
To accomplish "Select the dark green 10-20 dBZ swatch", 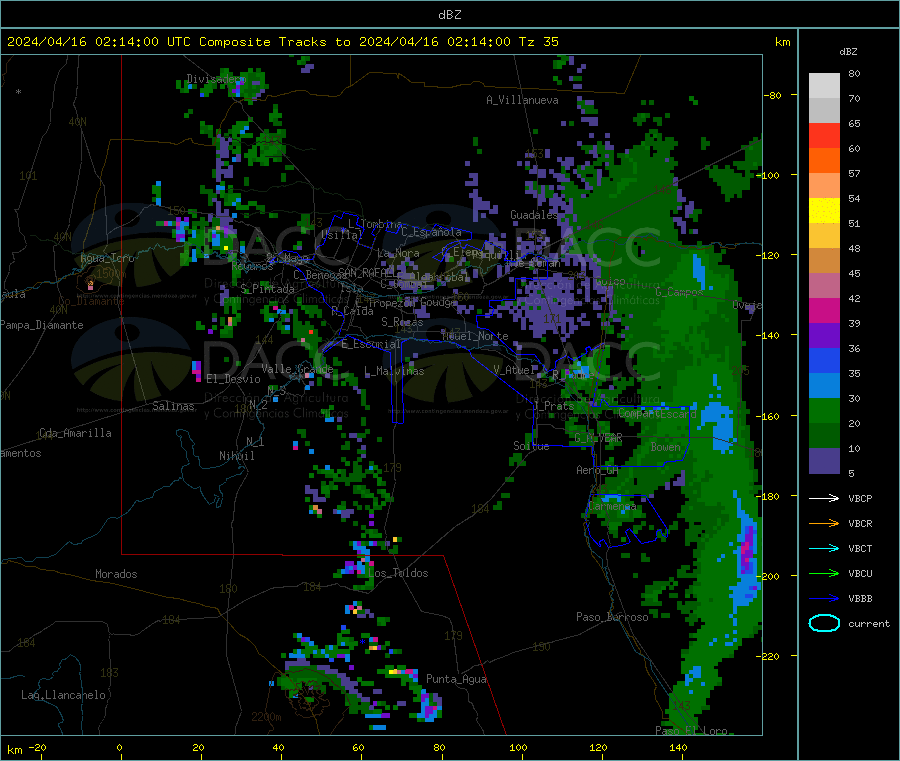I will click(x=824, y=436).
